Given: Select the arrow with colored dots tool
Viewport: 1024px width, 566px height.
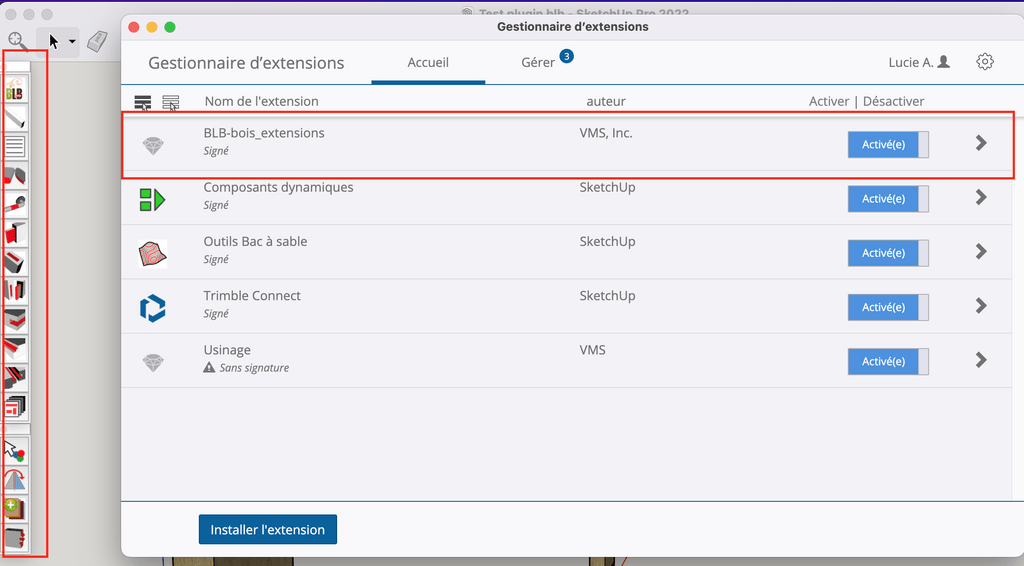Looking at the screenshot, I should pos(15,451).
